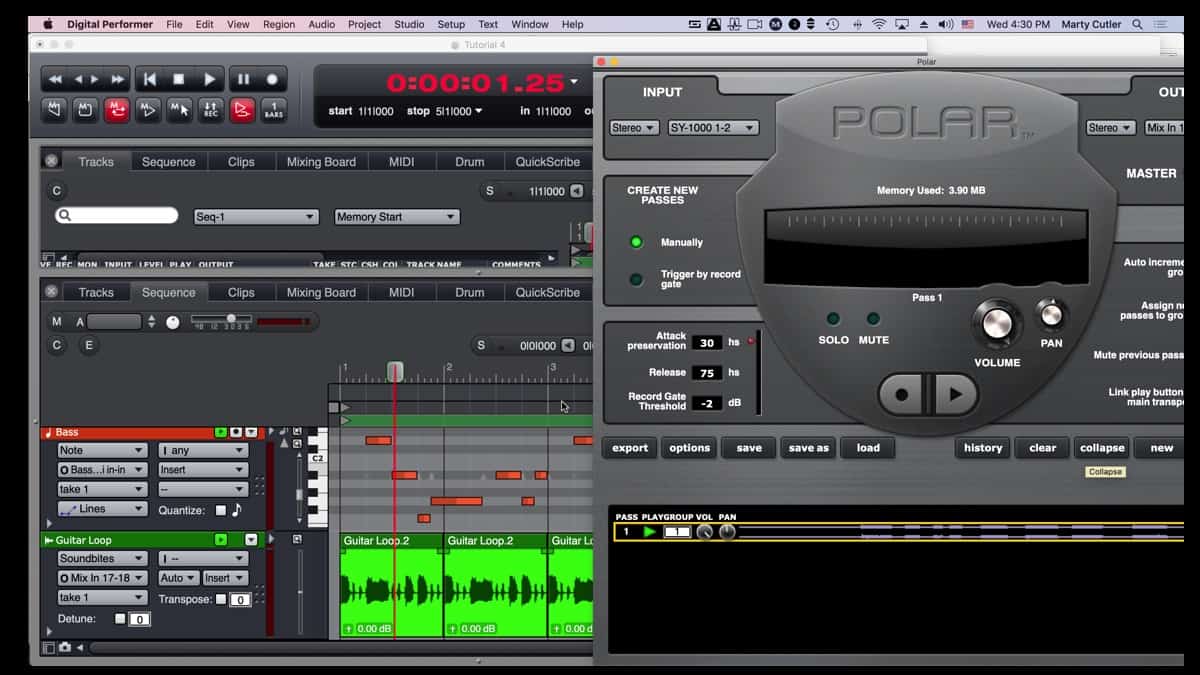Image resolution: width=1200 pixels, height=675 pixels.
Task: Click the Link Selection to Memory icon
Action: coord(179,110)
